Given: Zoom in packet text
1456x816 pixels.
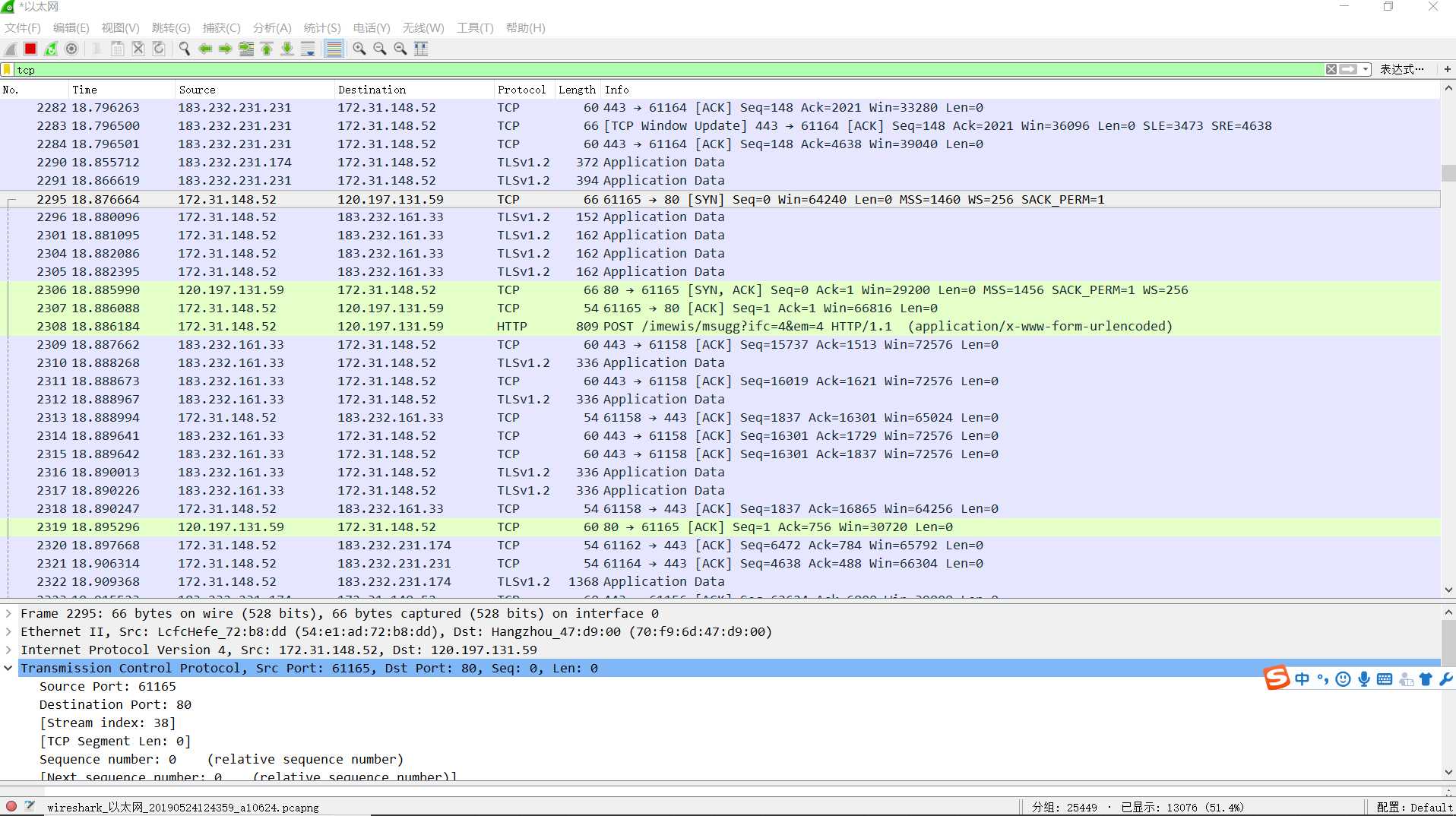Looking at the screenshot, I should pyautogui.click(x=359, y=49).
